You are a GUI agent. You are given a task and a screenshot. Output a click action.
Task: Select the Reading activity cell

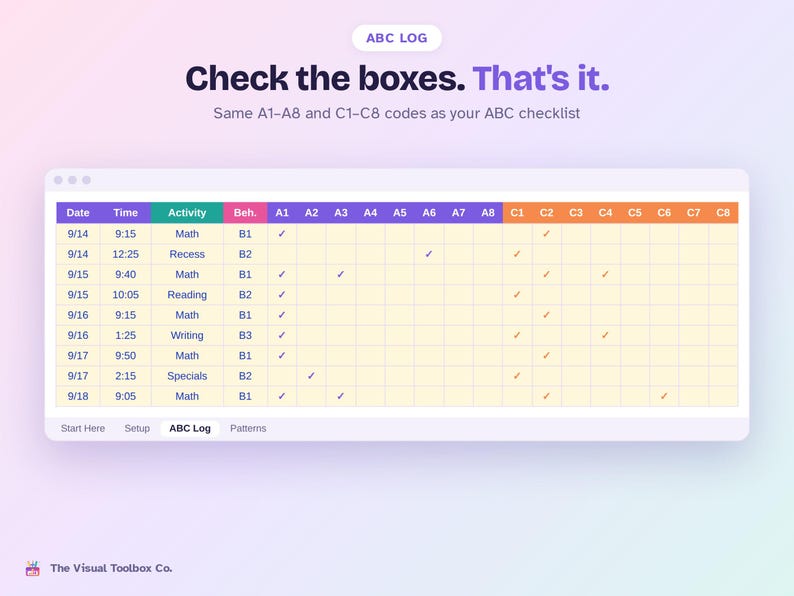187,295
